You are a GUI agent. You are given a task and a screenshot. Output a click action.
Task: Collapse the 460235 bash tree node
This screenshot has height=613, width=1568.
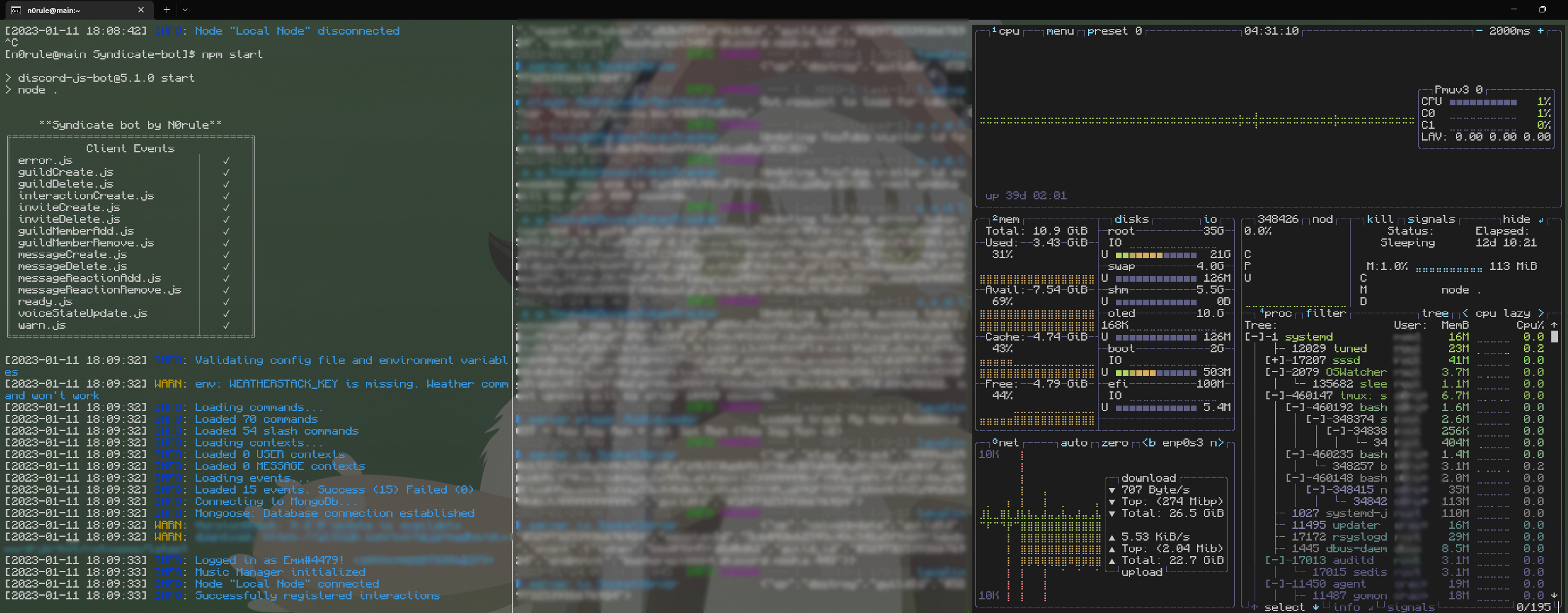tap(1295, 454)
